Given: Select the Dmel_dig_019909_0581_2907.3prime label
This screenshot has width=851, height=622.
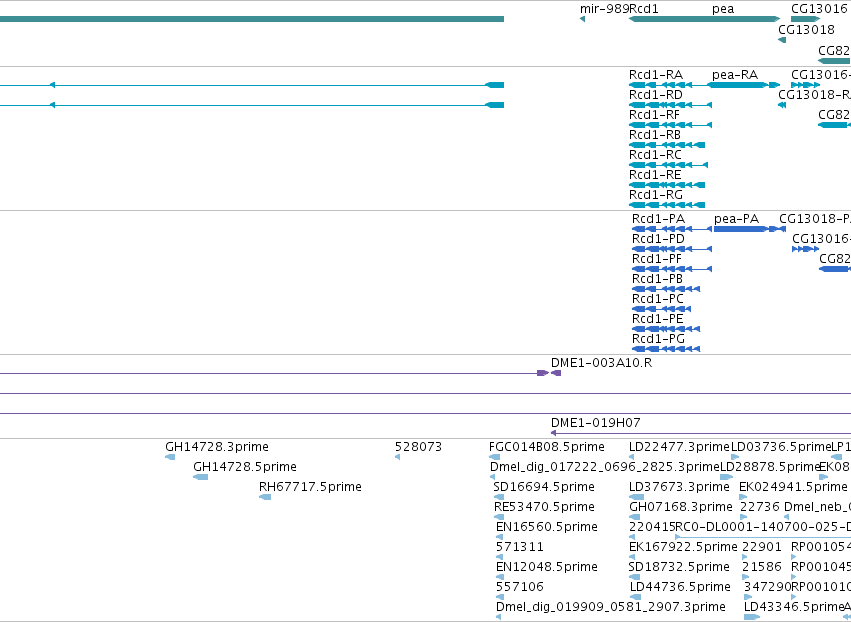Looking at the screenshot, I should (611, 608).
